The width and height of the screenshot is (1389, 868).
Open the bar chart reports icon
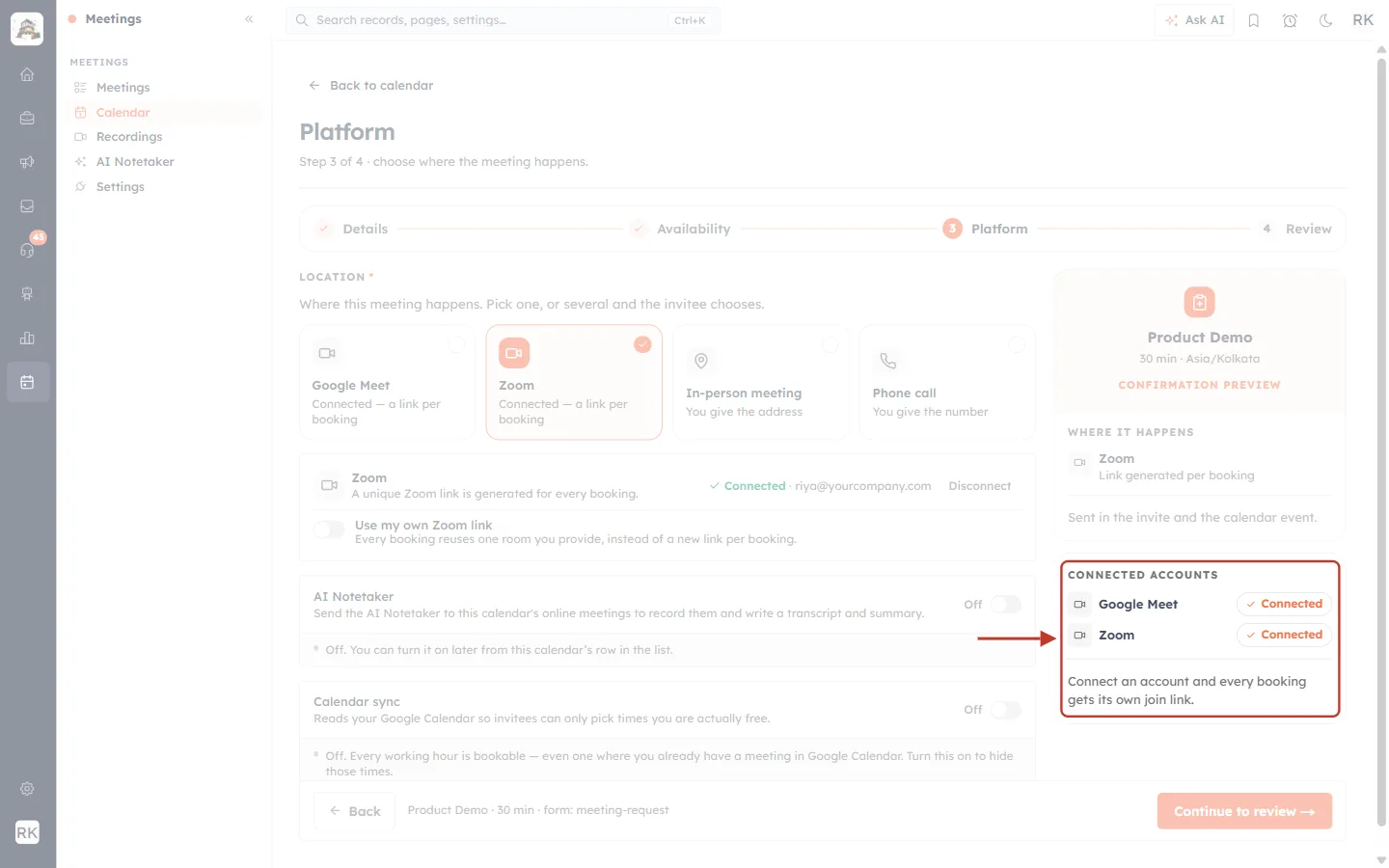coord(27,338)
